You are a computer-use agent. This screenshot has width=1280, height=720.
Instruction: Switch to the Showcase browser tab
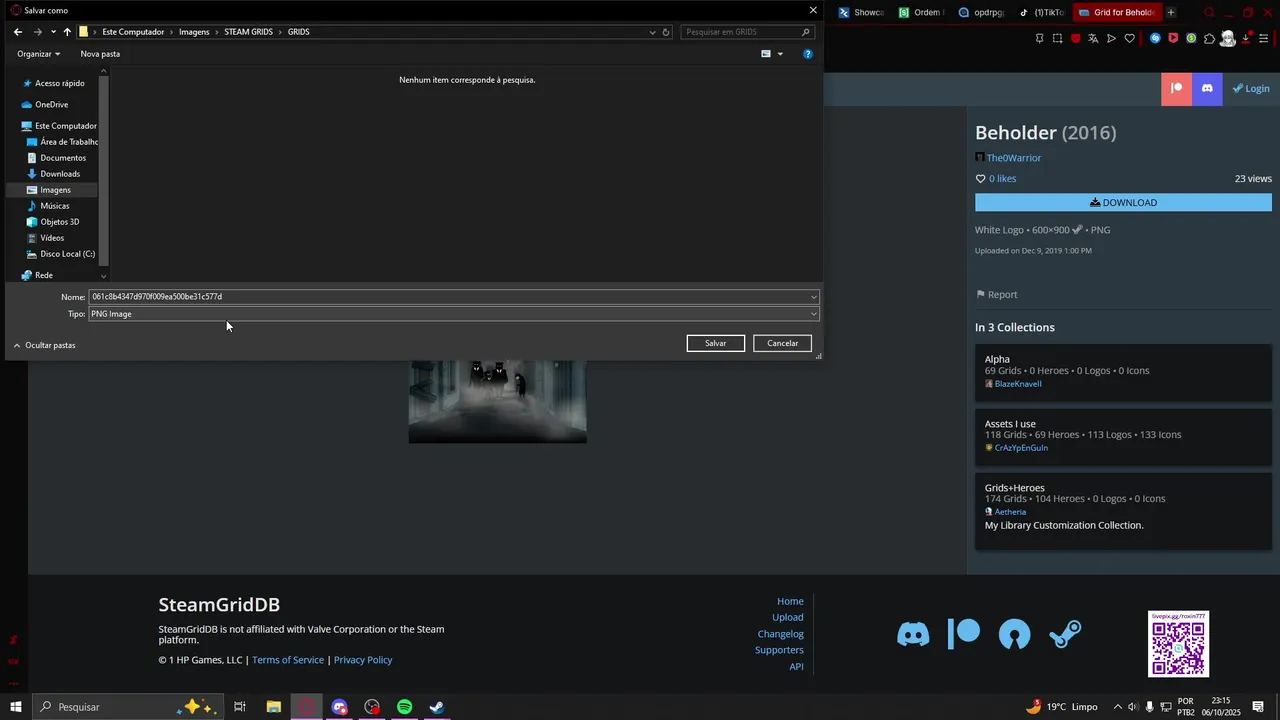pos(862,13)
